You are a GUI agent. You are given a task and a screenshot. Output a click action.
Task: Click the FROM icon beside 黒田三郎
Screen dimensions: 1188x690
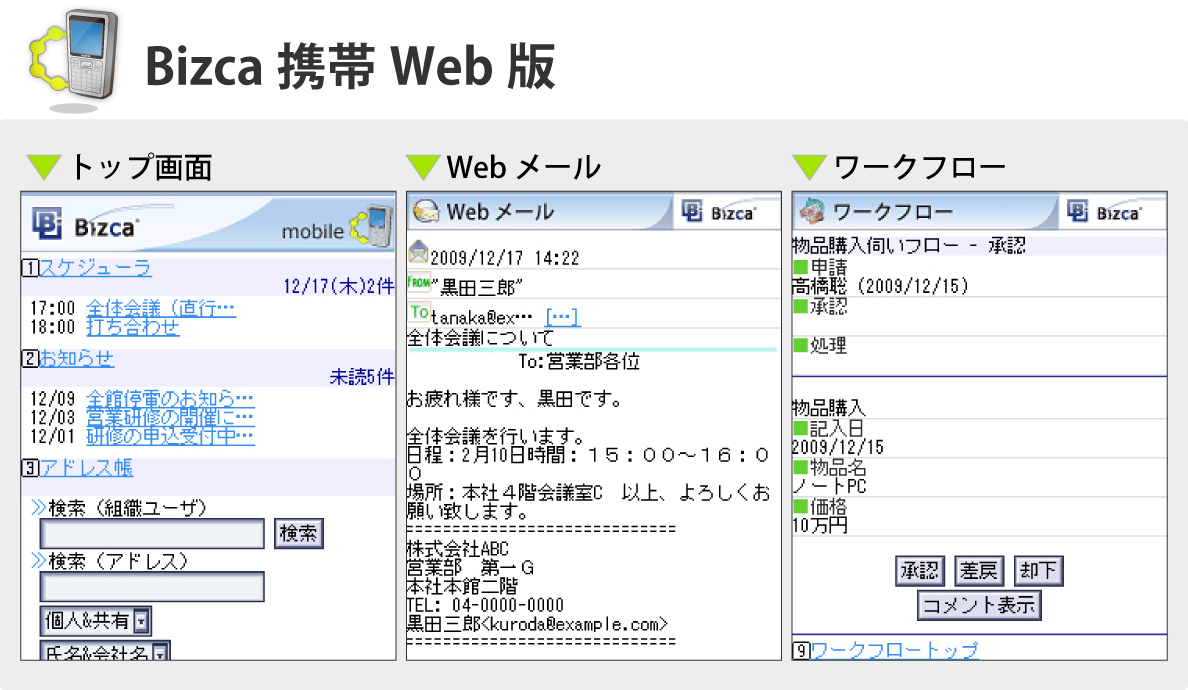point(419,283)
